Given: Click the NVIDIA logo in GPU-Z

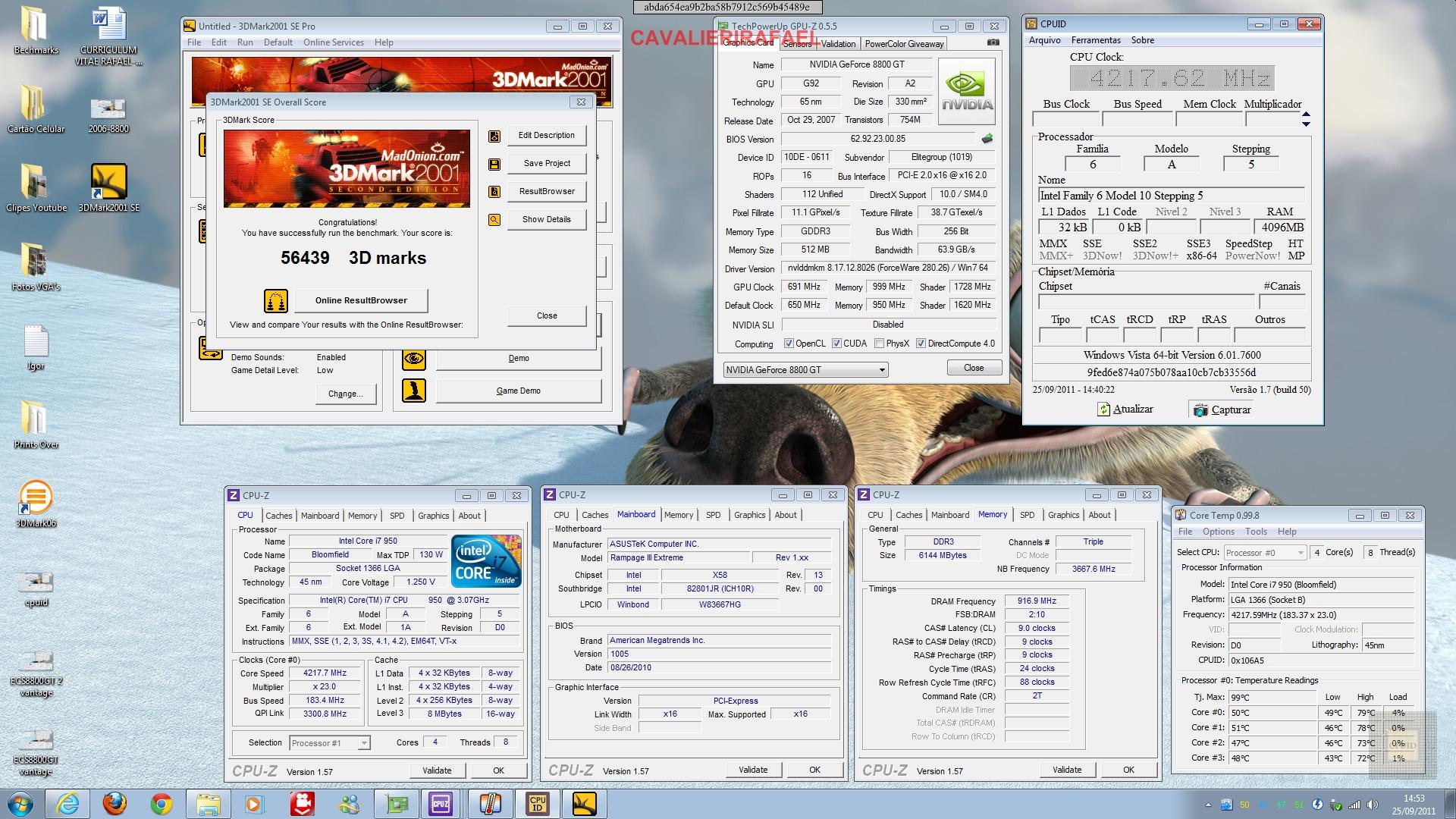Looking at the screenshot, I should pos(967,91).
